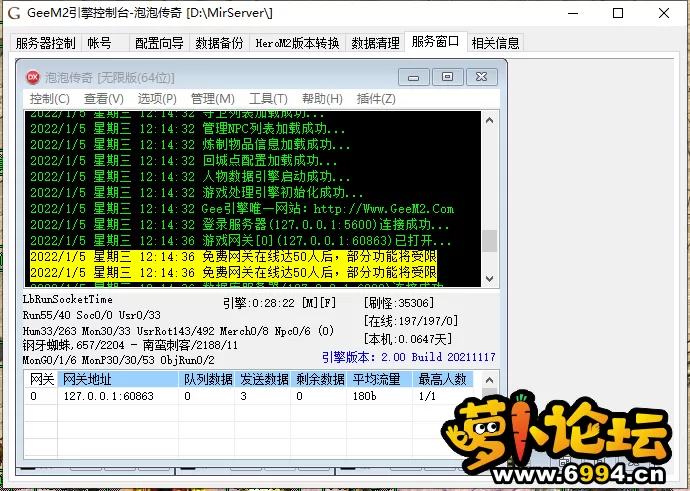
Task: Click the LbRunSocketTime status text
Action: pos(68,300)
